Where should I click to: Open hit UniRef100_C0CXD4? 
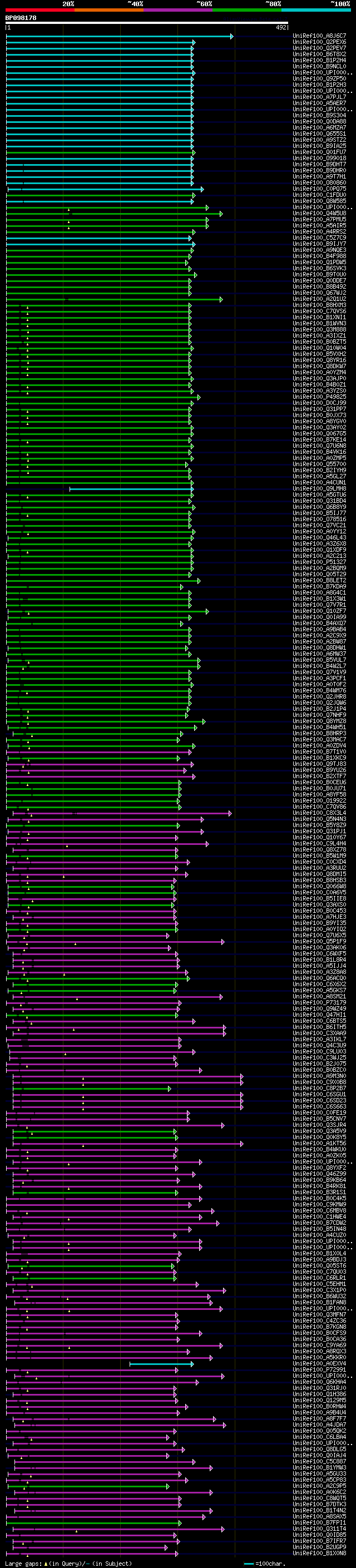[319, 862]
